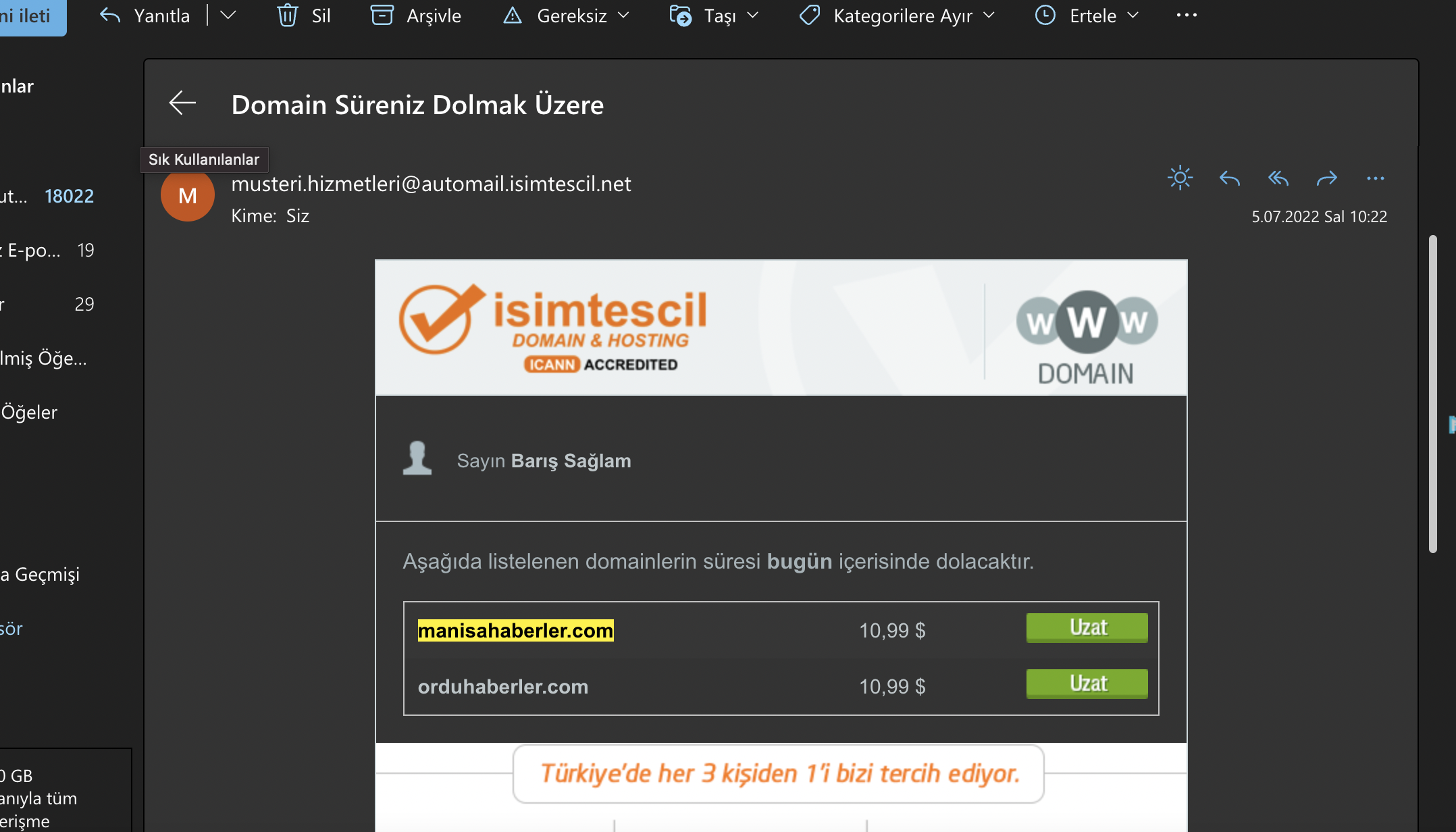Open the sidebar folder showing count 19
1456x832 pixels.
[x=47, y=250]
